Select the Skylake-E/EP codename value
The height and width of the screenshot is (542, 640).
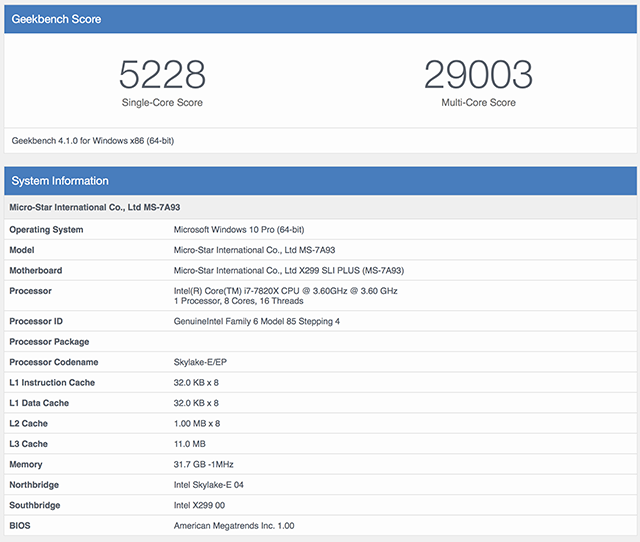coord(200,362)
